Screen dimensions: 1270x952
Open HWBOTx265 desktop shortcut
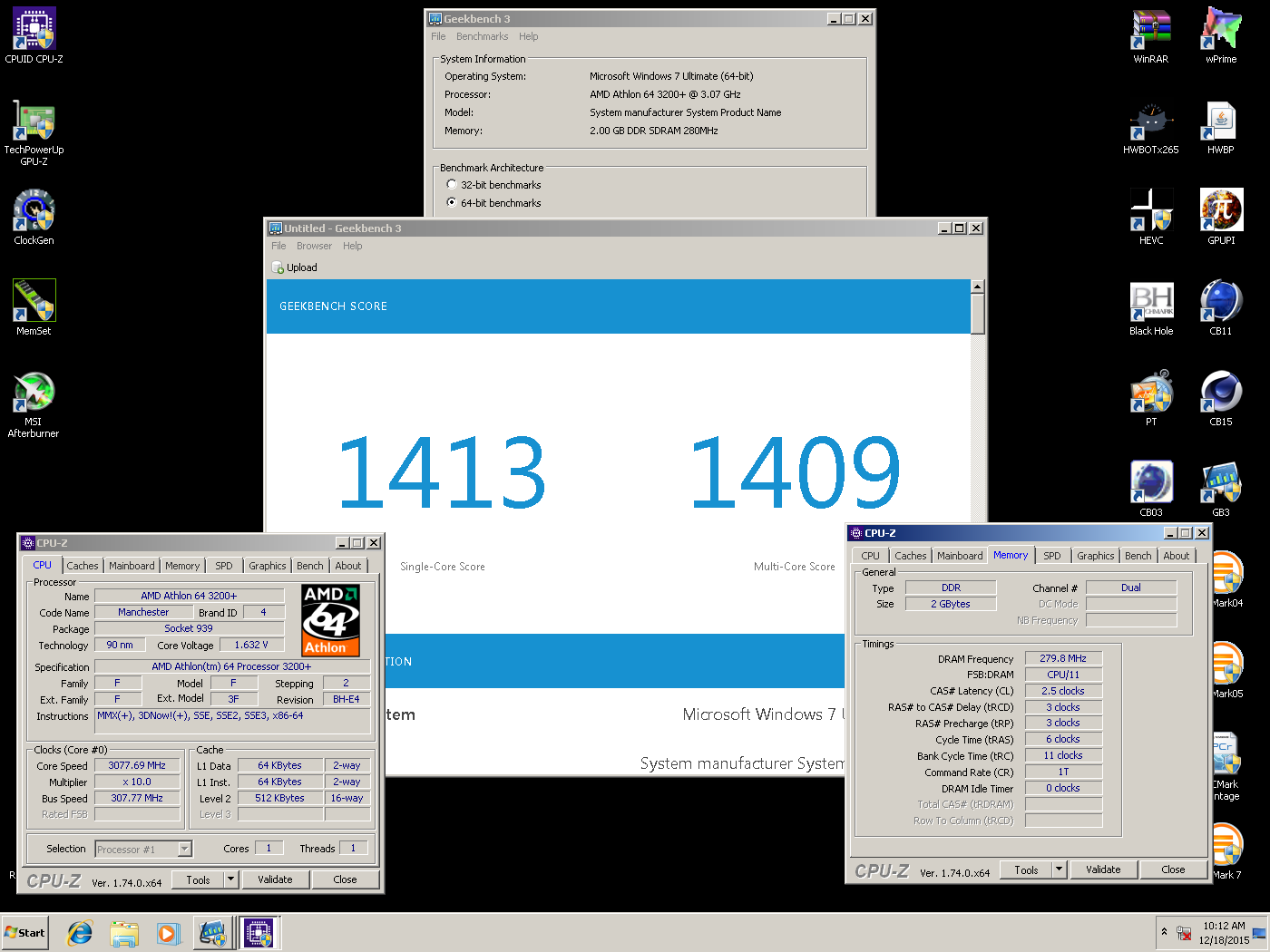(1151, 127)
